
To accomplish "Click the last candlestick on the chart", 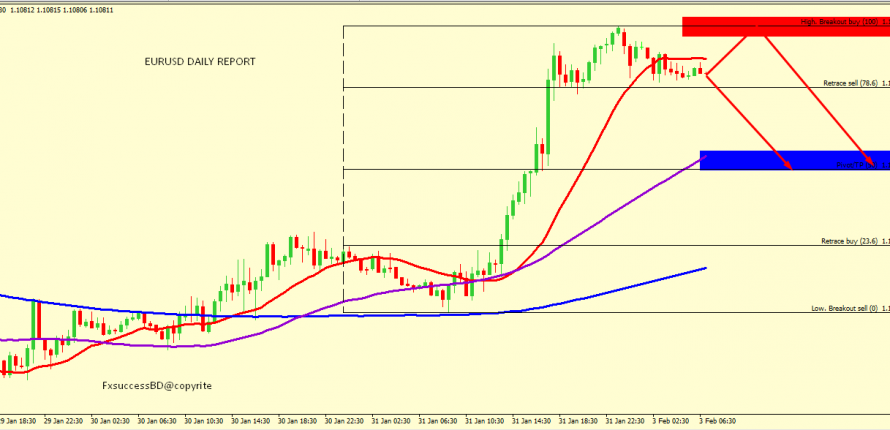I will point(702,71).
